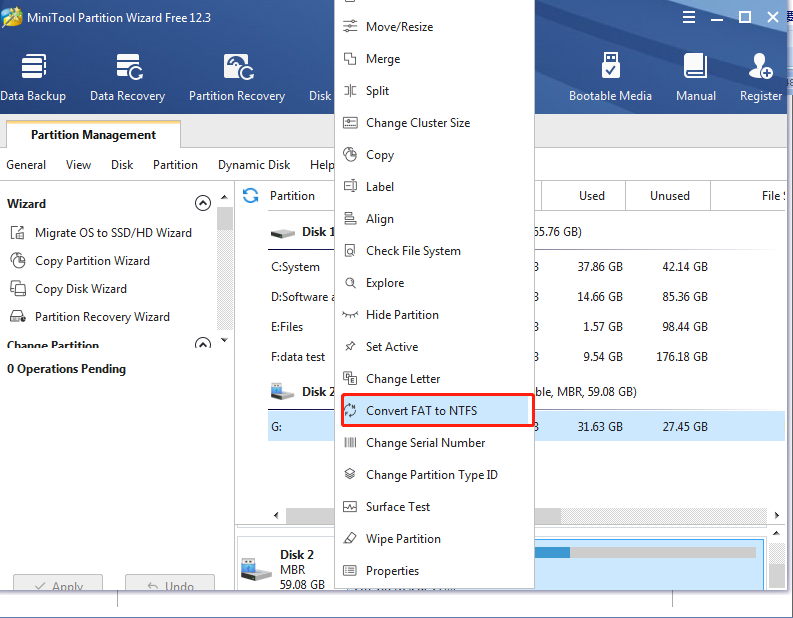Open Partition Recovery in the toolbar
793x618 pixels.
[237, 77]
